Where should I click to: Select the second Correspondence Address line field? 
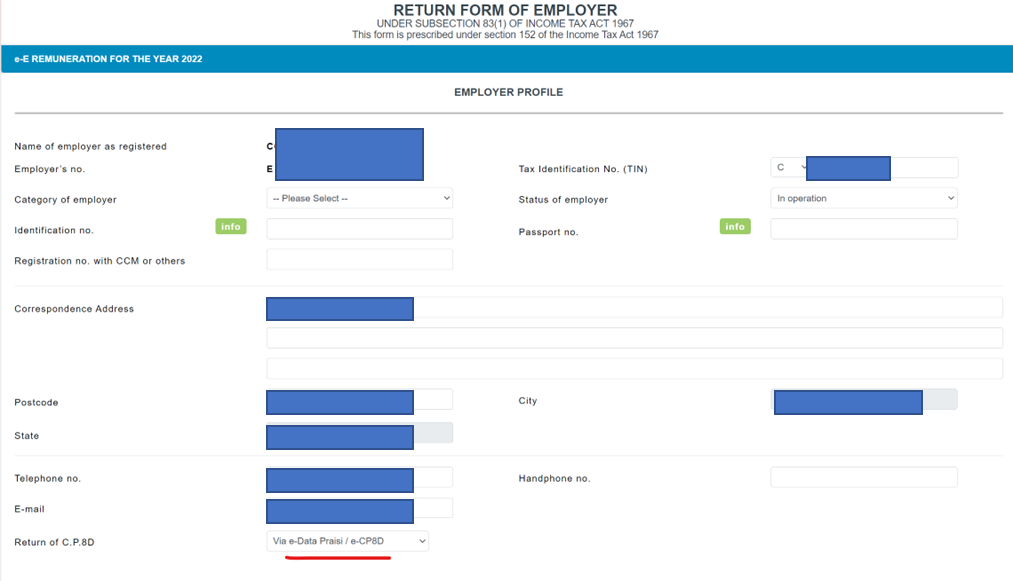634,338
